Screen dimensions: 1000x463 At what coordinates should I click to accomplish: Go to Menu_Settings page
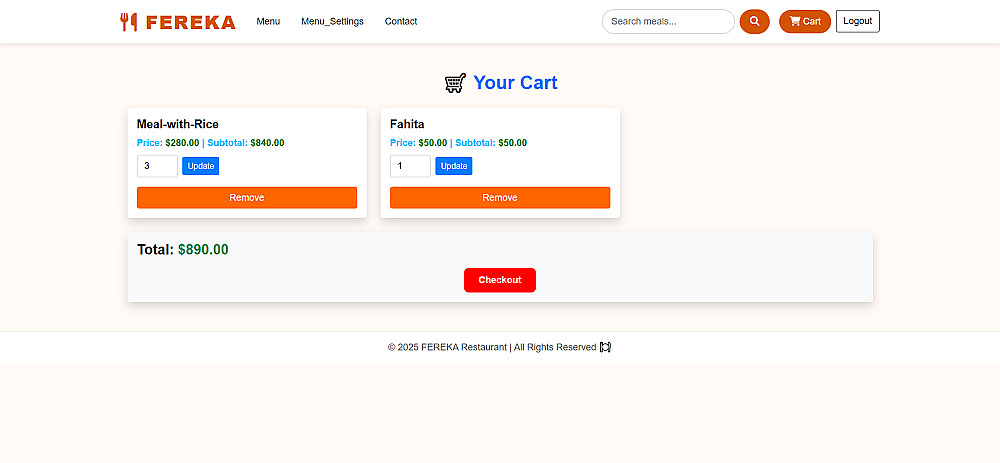(x=332, y=21)
